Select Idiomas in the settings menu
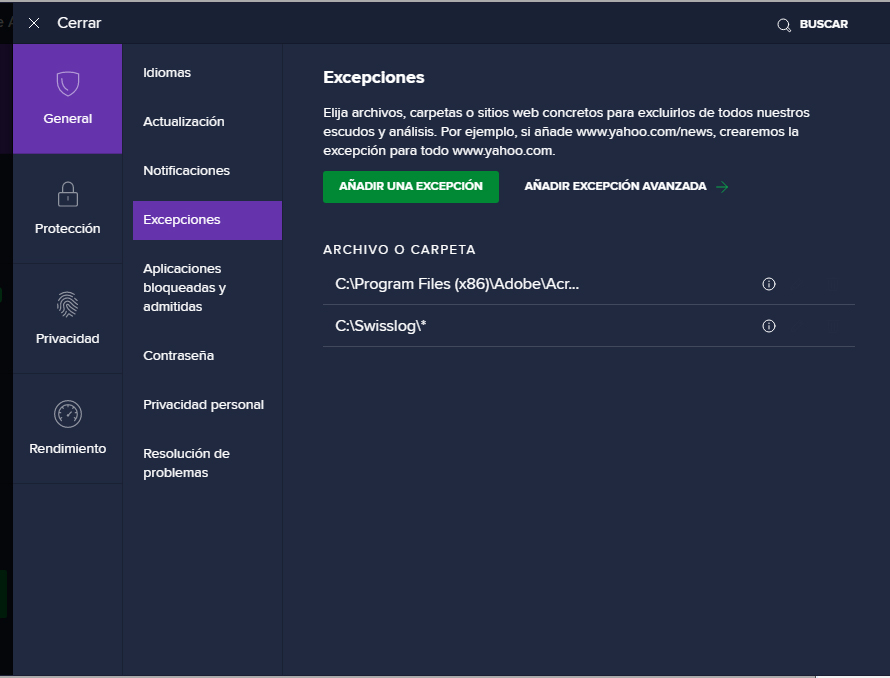Image resolution: width=890 pixels, height=678 pixels. tap(167, 73)
